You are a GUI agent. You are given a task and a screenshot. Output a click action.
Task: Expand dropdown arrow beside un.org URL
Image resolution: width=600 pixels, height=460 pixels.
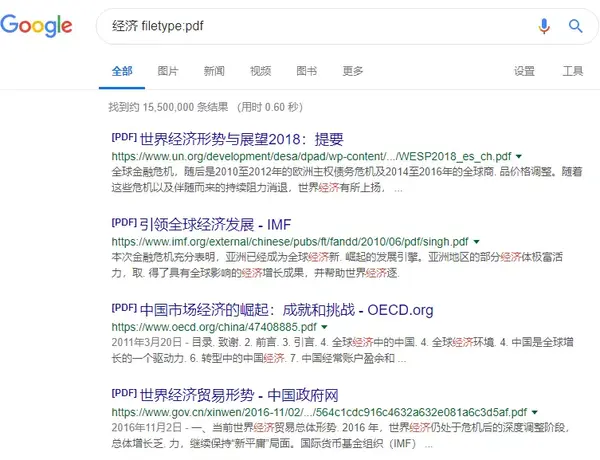pyautogui.click(x=519, y=156)
